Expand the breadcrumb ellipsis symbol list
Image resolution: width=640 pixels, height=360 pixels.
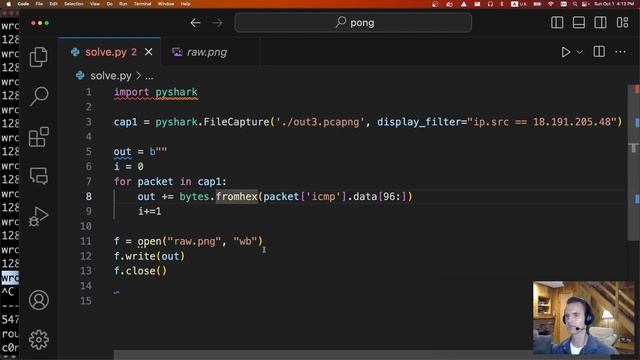pyautogui.click(x=149, y=76)
